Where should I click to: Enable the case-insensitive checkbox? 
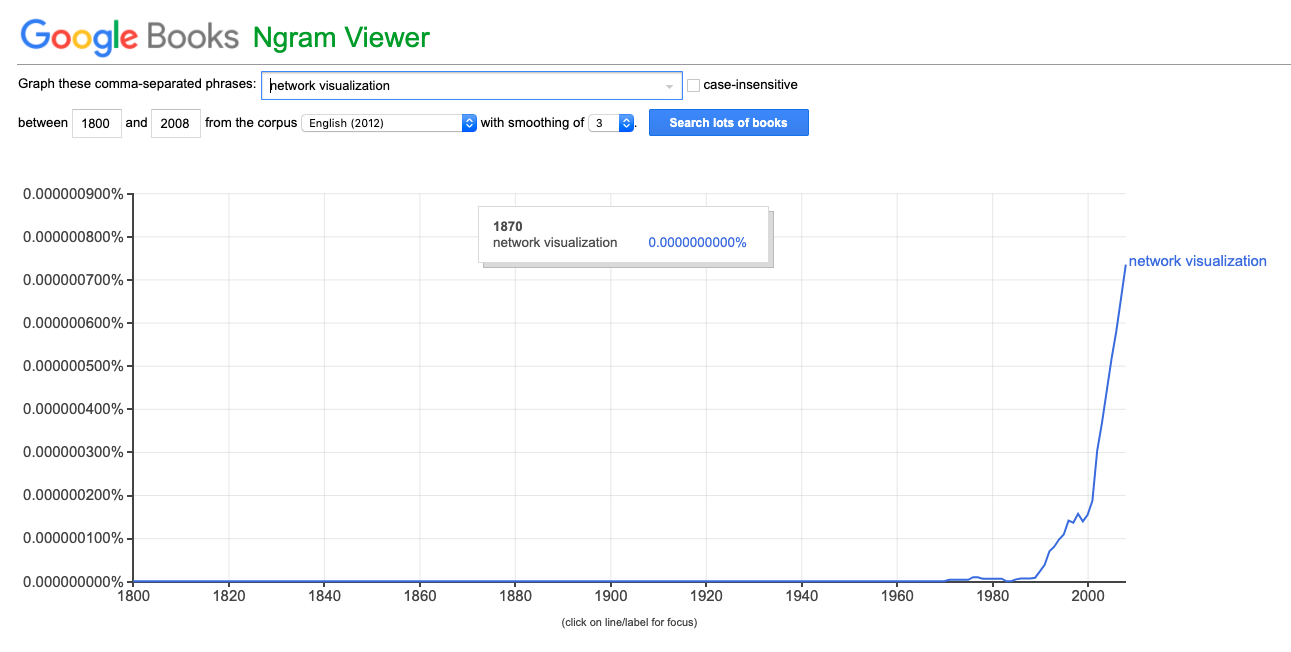coord(693,85)
